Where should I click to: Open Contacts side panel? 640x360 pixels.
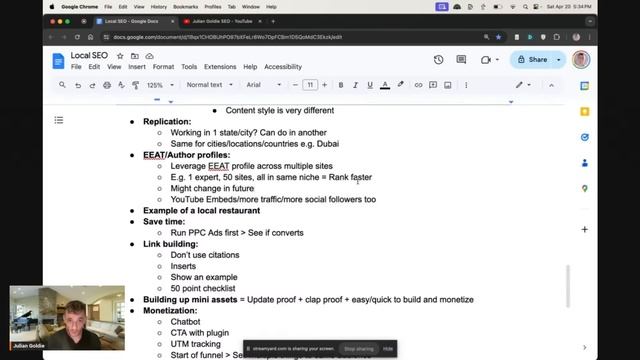(584, 163)
